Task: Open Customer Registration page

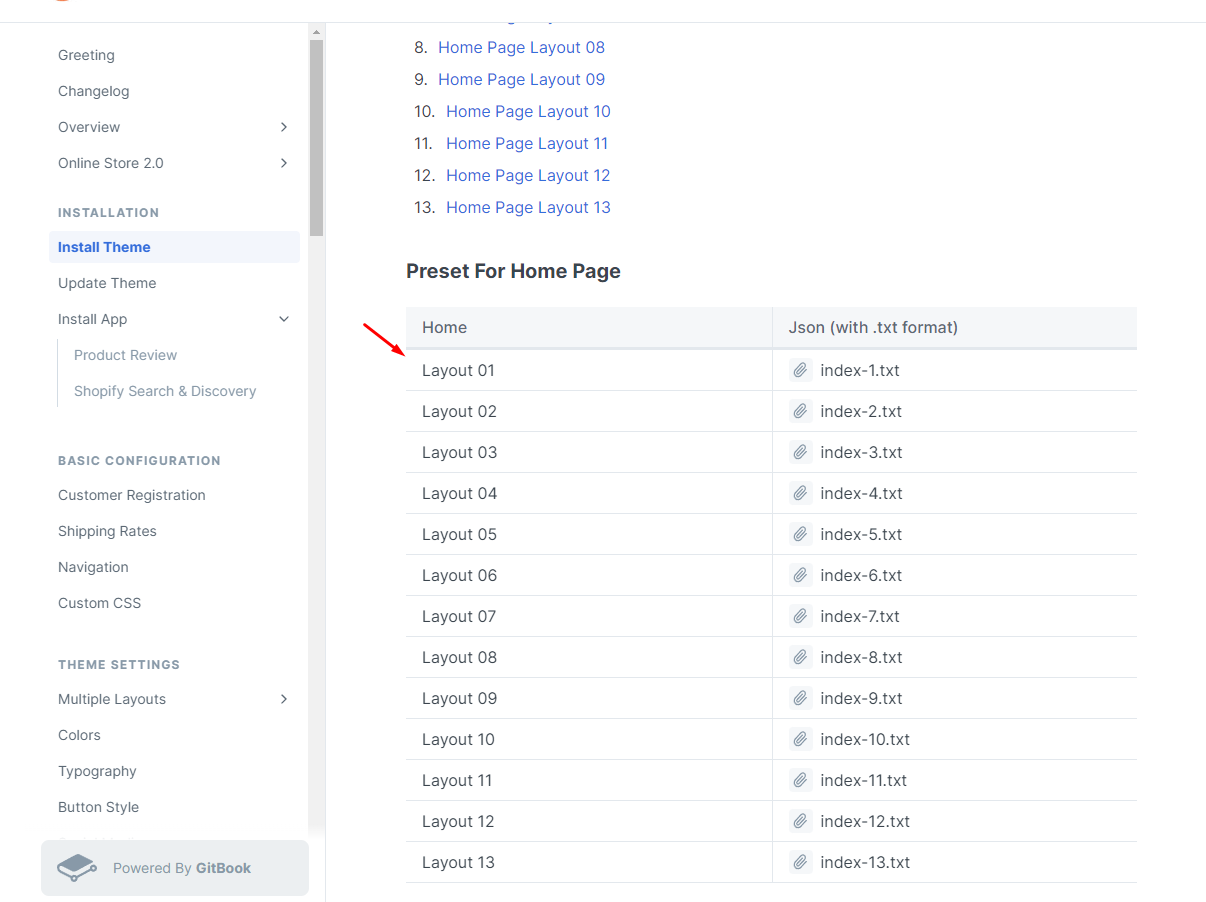Action: pos(132,495)
